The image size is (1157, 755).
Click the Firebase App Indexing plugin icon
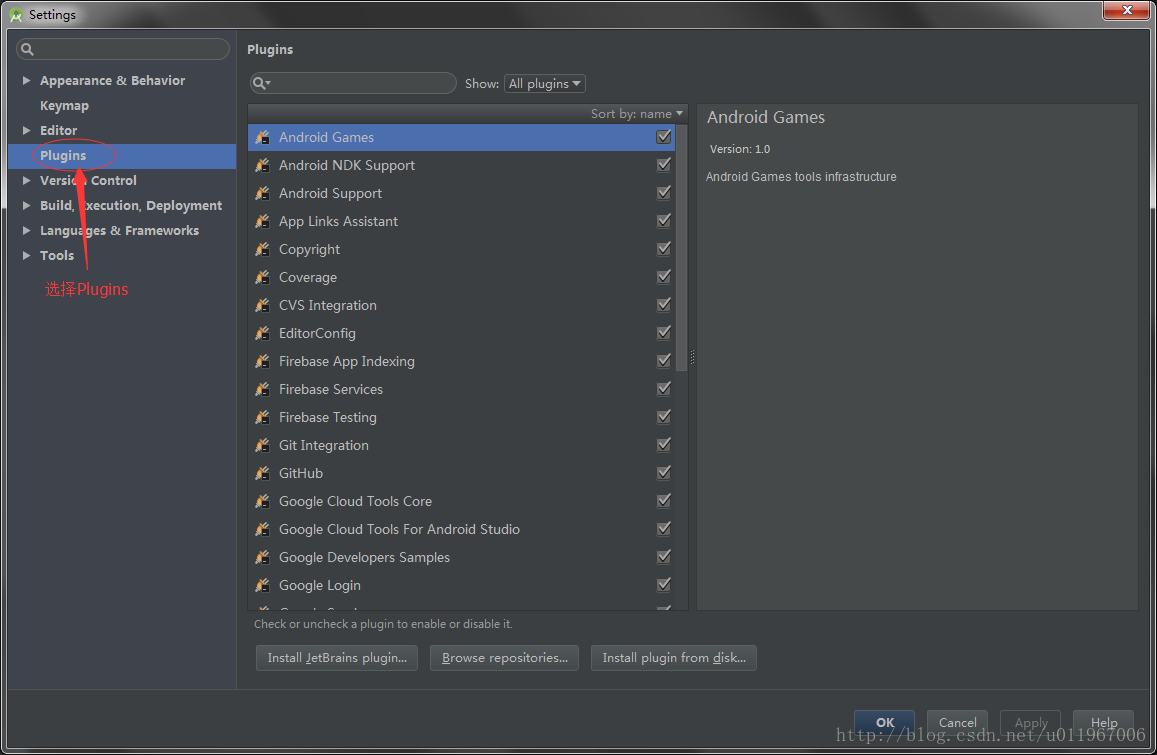[262, 362]
